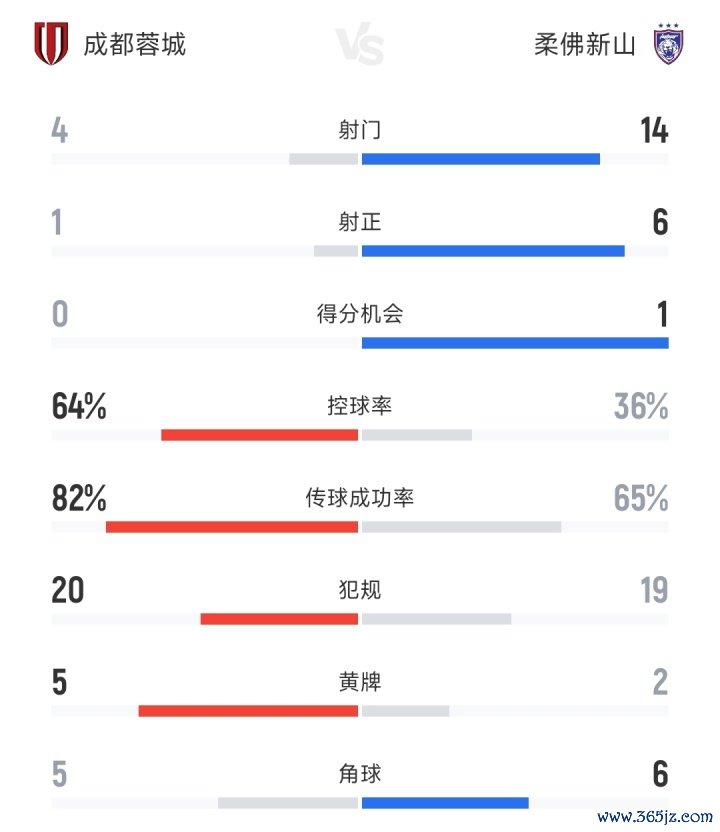The width and height of the screenshot is (720, 832).
Task: Select the 犯规 stat label
Action: (x=359, y=590)
